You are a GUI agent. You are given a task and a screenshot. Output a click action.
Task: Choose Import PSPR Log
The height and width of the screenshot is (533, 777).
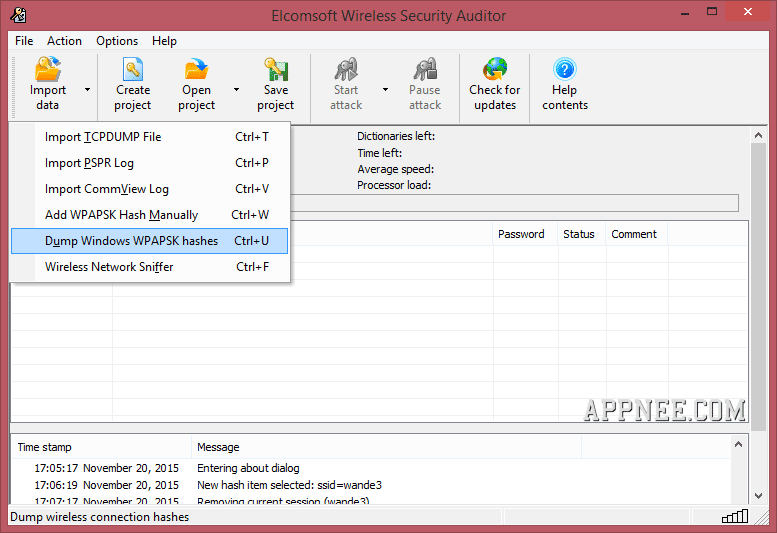pos(150,163)
